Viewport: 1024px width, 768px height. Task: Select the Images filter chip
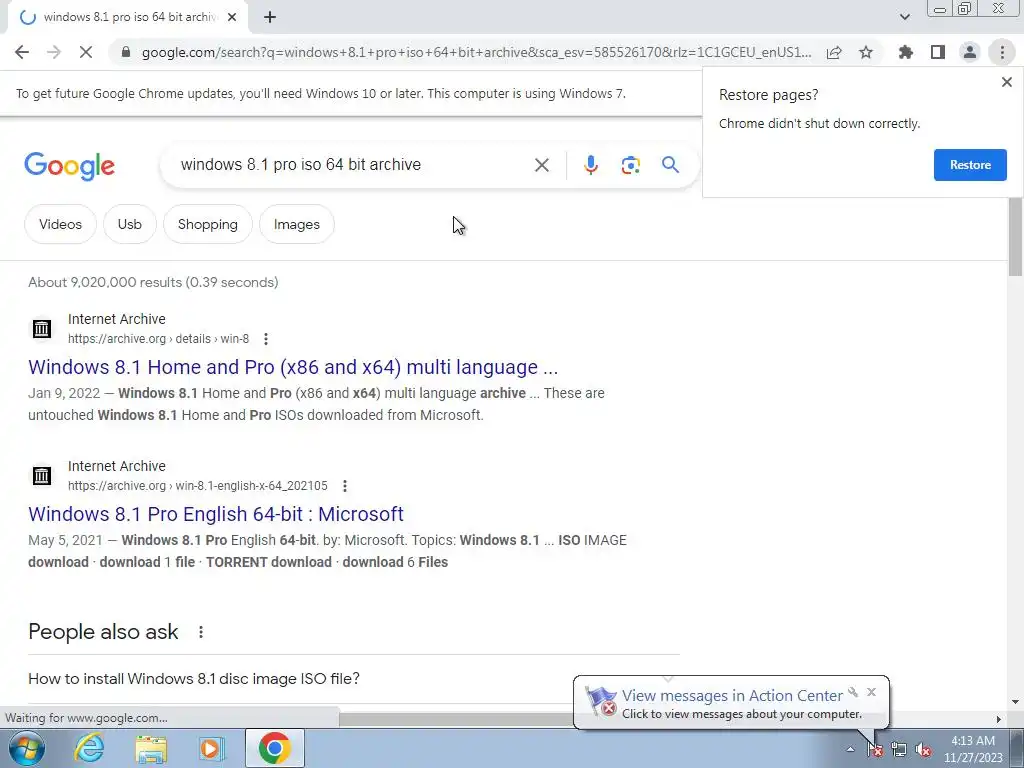(296, 224)
